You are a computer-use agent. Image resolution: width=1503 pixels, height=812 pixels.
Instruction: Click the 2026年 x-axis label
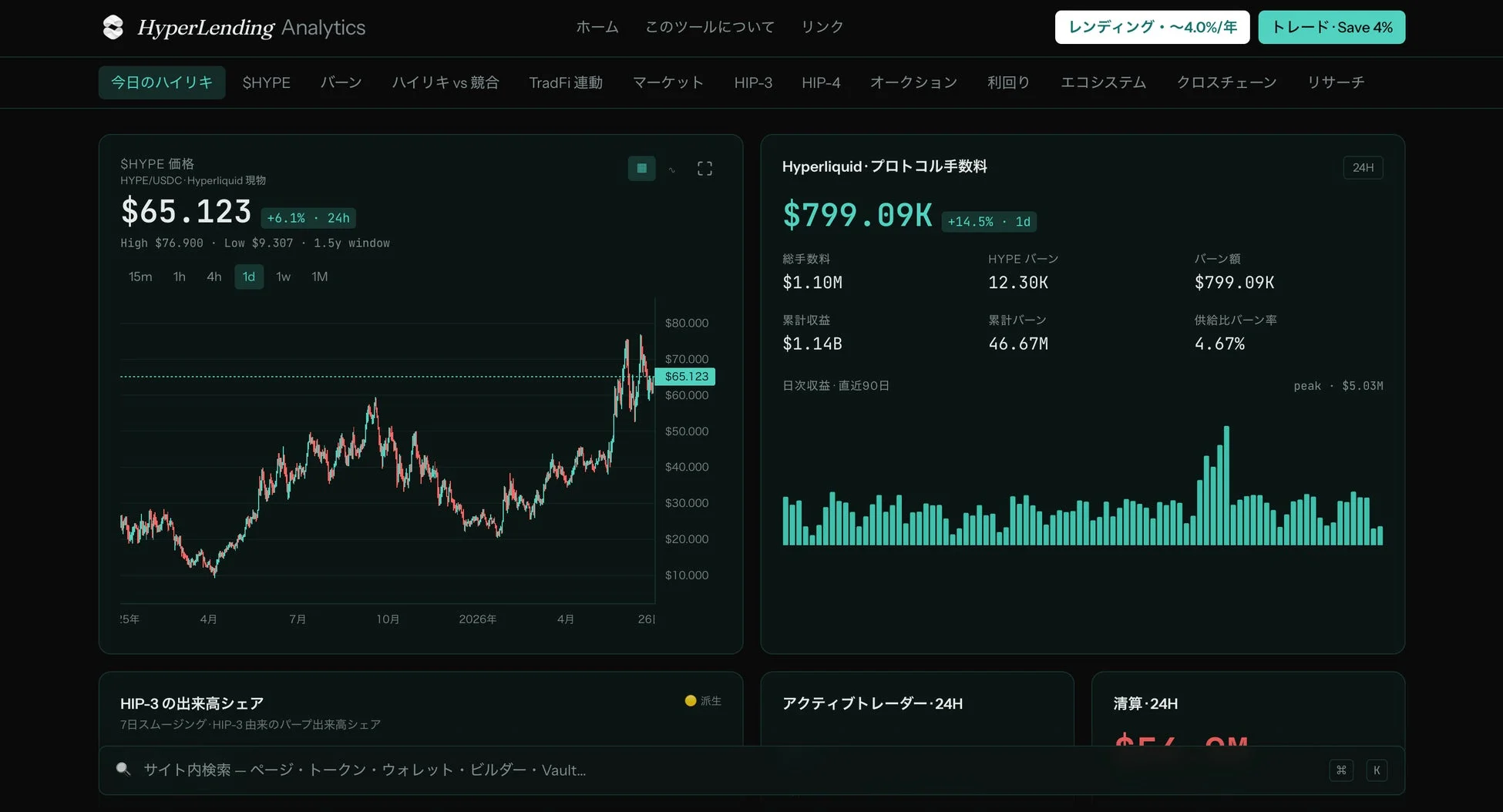478,619
